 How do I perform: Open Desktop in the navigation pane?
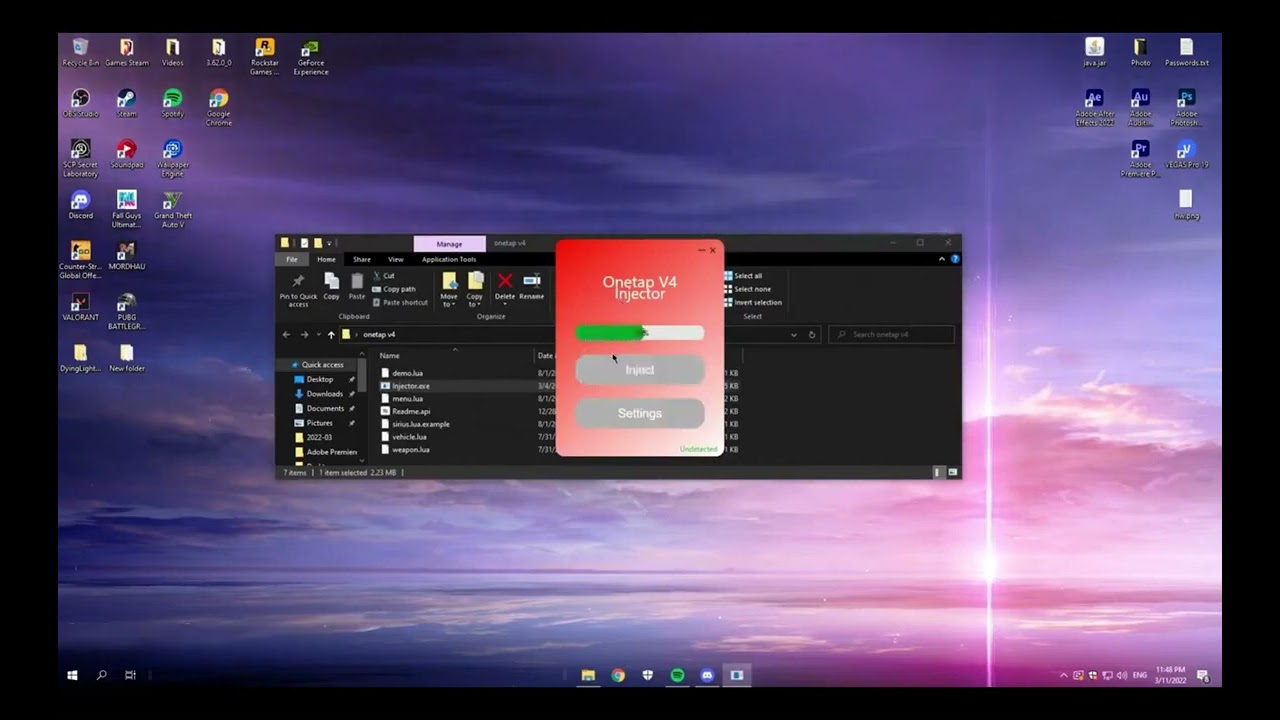click(320, 380)
